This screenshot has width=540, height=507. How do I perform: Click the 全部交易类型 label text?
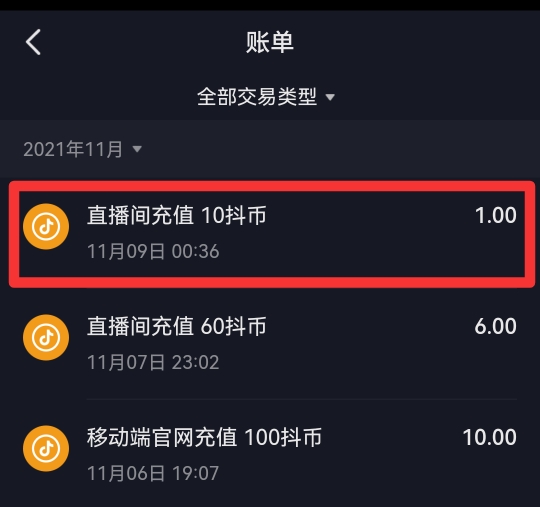point(257,97)
